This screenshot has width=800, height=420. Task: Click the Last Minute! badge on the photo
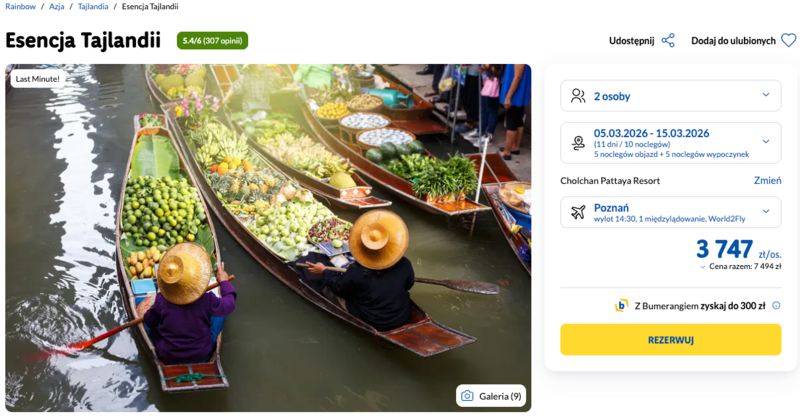pyautogui.click(x=38, y=78)
